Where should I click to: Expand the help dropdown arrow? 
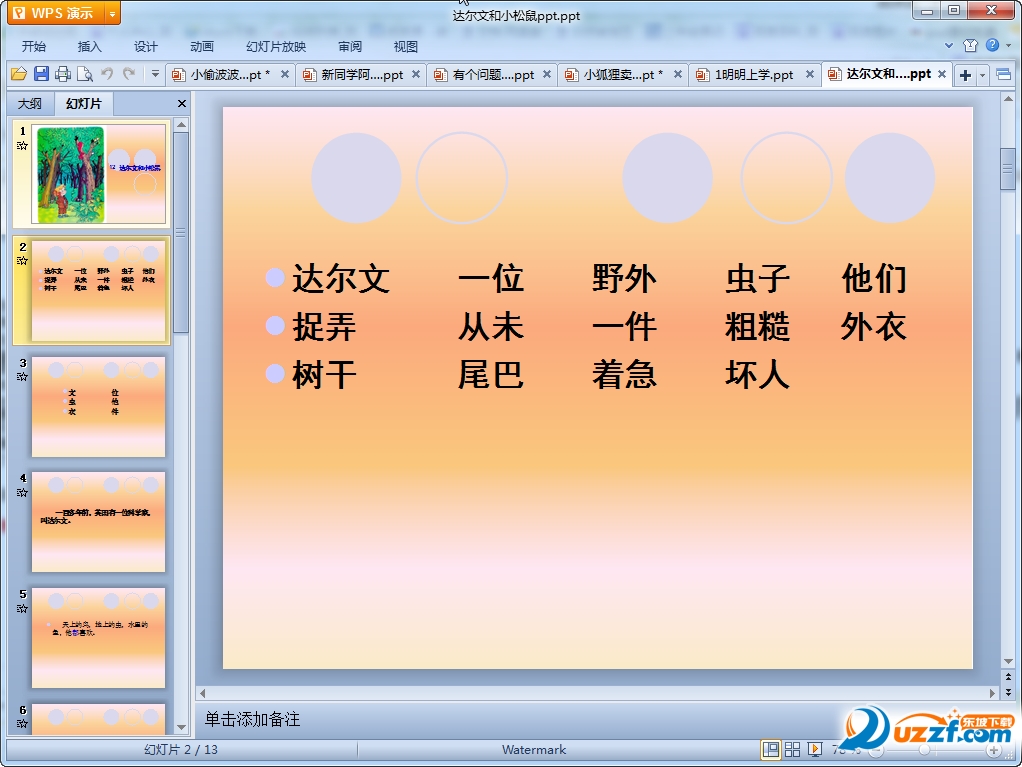pos(1008,46)
